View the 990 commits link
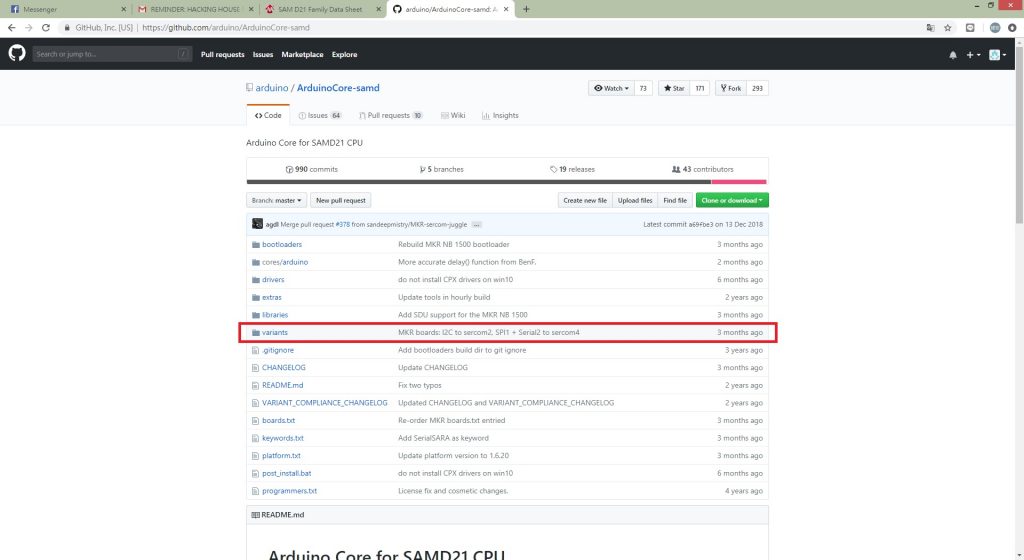Image resolution: width=1024 pixels, height=560 pixels. [x=312, y=169]
